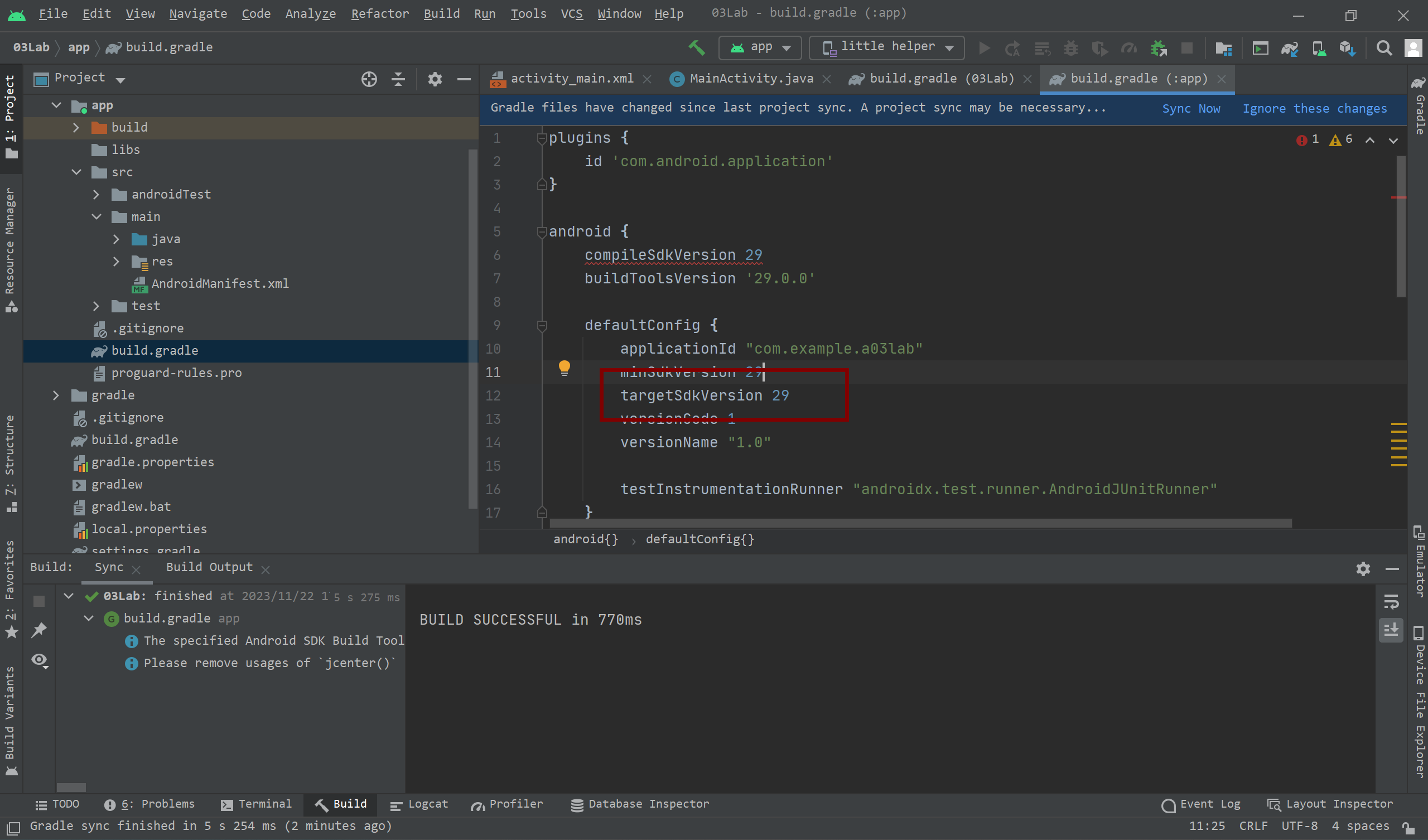Toggle the Structure tool window
The image size is (1428, 840).
(x=10, y=464)
